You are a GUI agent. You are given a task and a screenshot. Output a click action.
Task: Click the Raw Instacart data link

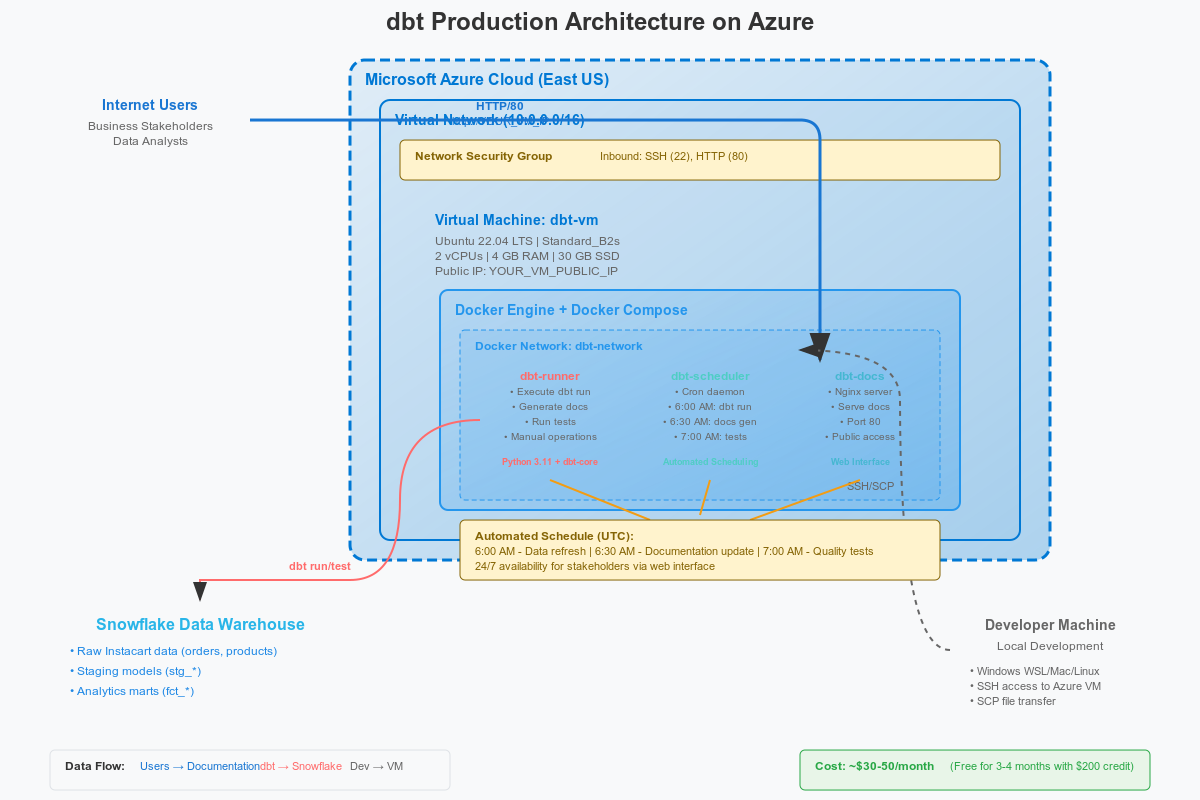click(x=177, y=651)
